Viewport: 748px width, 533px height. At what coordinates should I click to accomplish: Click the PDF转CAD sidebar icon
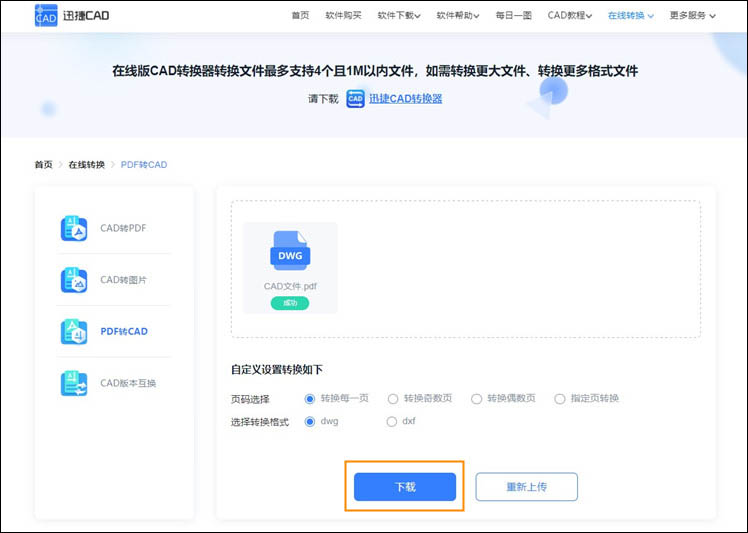click(x=74, y=331)
